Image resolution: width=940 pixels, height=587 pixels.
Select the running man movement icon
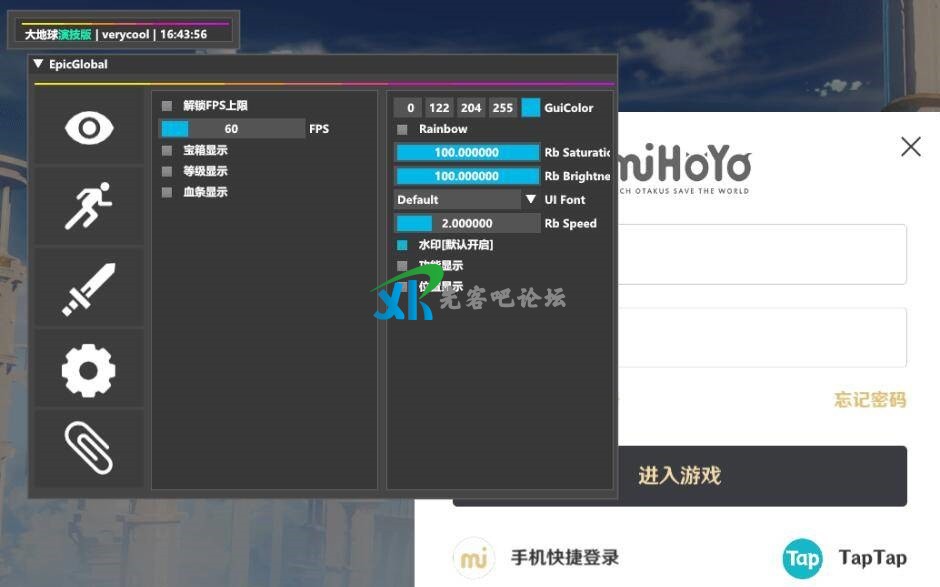[89, 207]
